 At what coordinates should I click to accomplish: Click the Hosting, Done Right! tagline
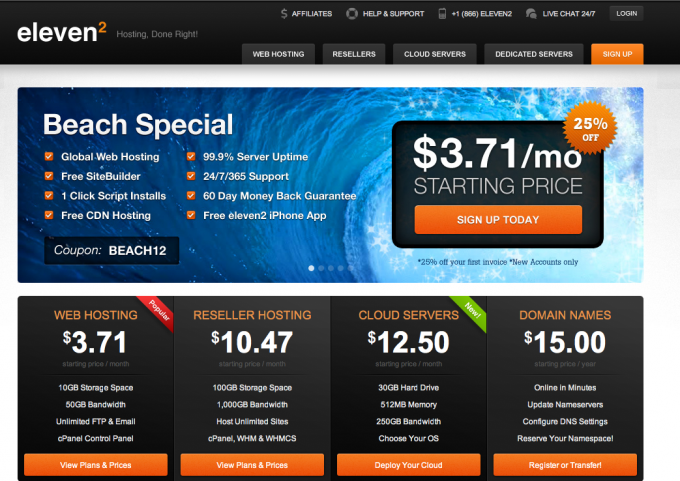coord(157,34)
